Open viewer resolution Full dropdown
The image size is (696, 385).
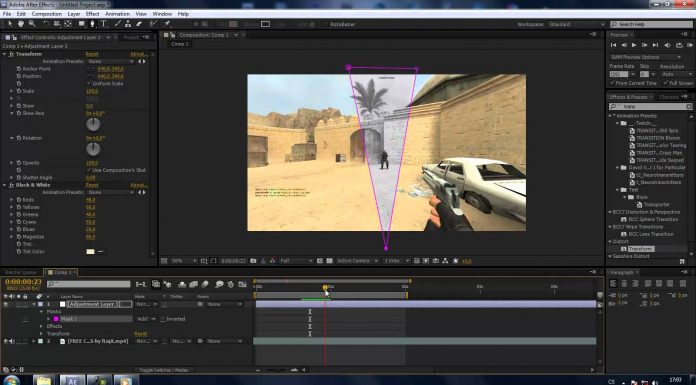pyautogui.click(x=297, y=261)
